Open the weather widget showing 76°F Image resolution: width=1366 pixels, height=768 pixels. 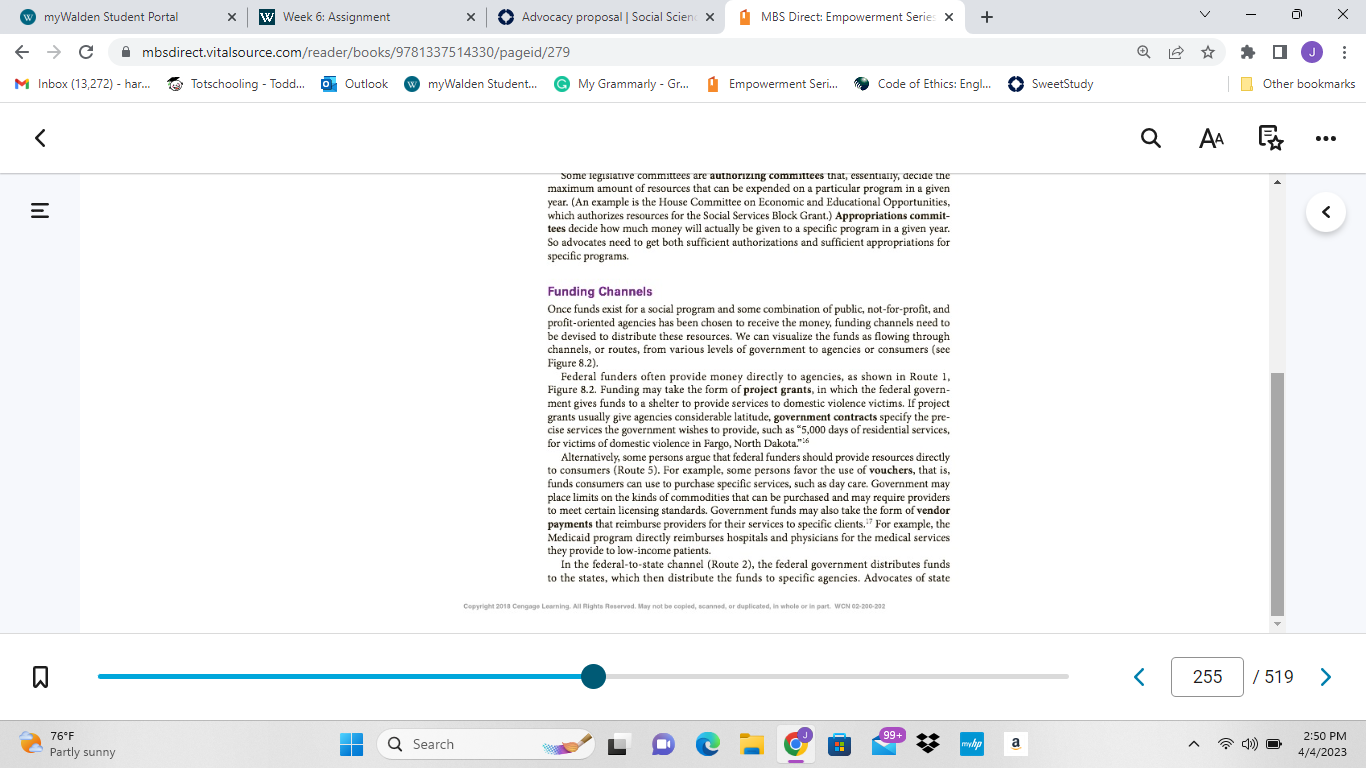coord(68,744)
